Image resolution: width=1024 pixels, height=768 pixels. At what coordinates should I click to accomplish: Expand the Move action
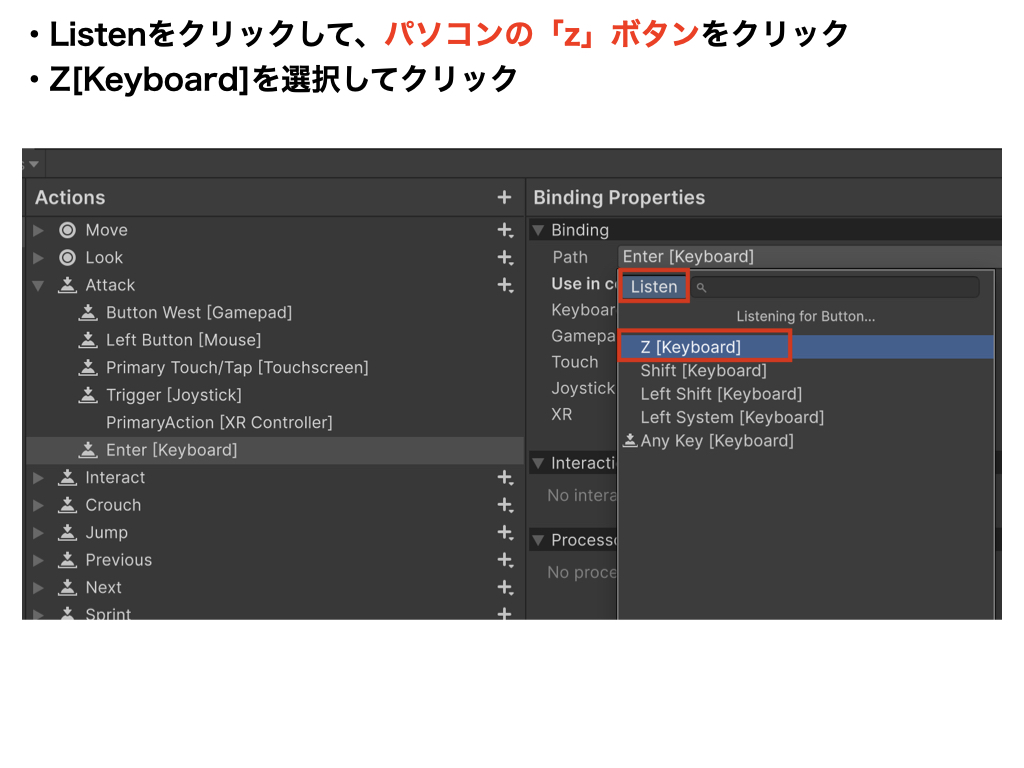click(39, 230)
